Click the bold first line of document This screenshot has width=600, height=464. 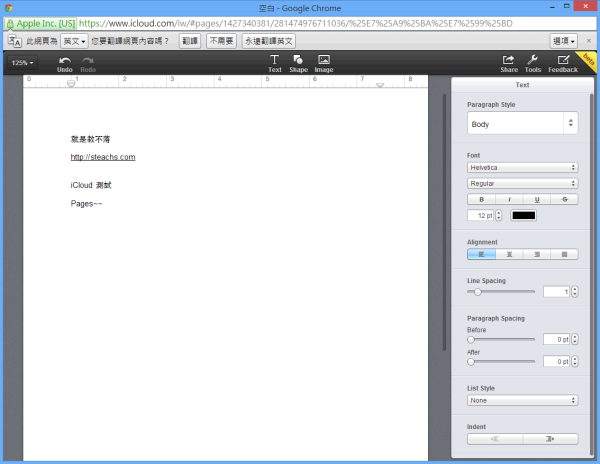90,139
